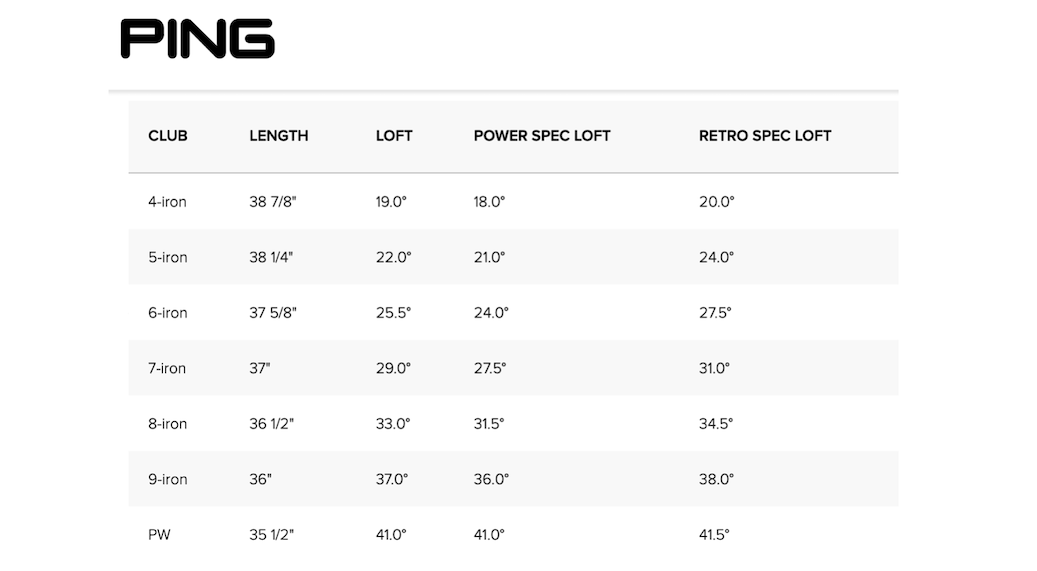Select the 41.5° retro spec loft cell

(716, 535)
